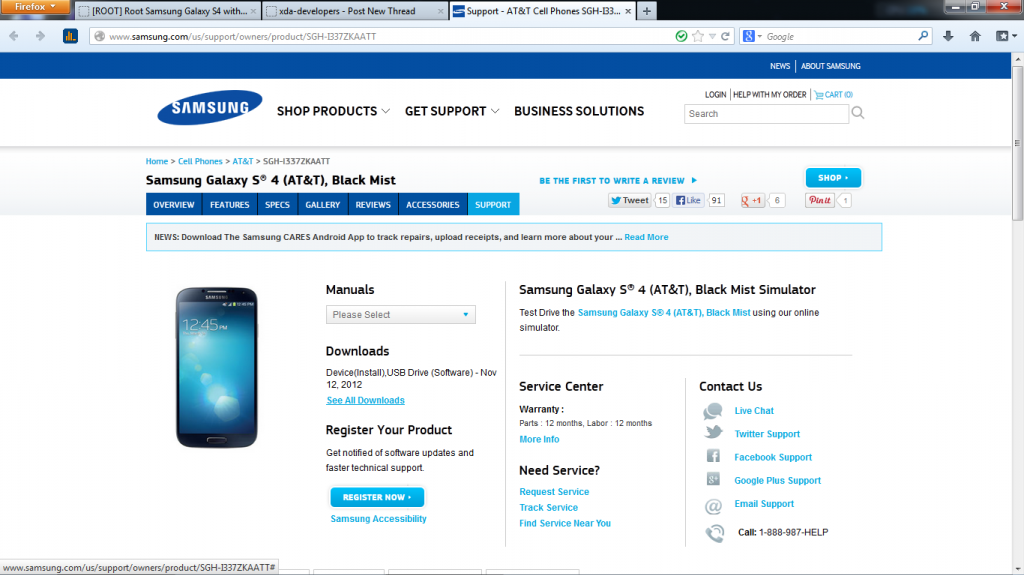The height and width of the screenshot is (575, 1024).
Task: Open Request Service link
Action: [554, 491]
